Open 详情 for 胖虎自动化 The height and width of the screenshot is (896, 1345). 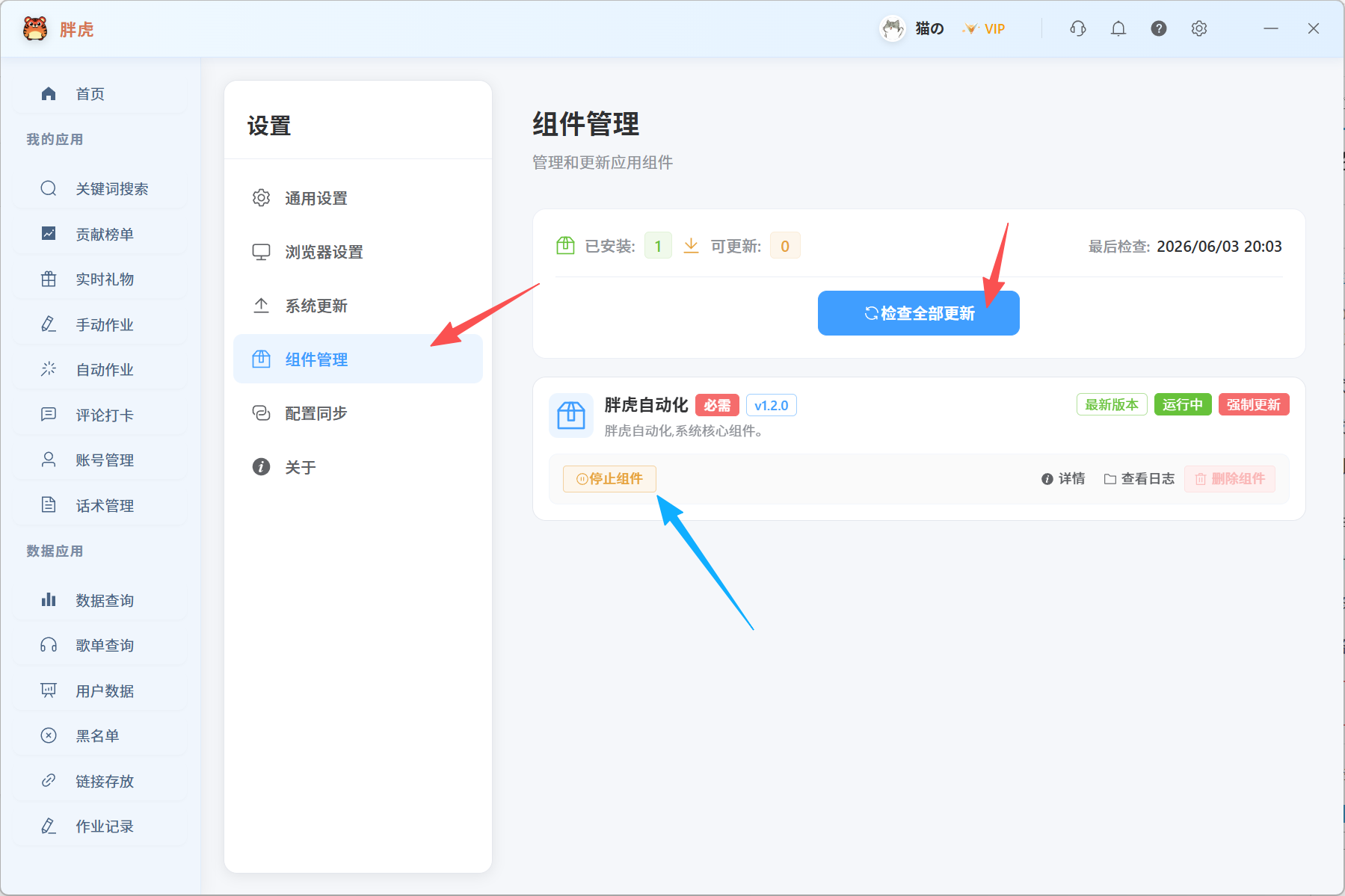(1063, 479)
